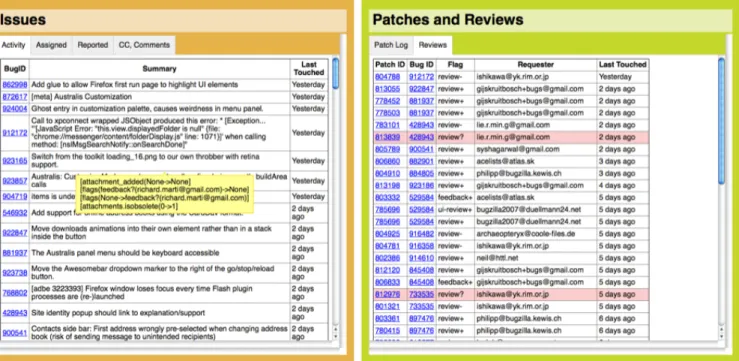This screenshot has height=361, width=739.
Task: Open patch 783101 link
Action: [387, 125]
